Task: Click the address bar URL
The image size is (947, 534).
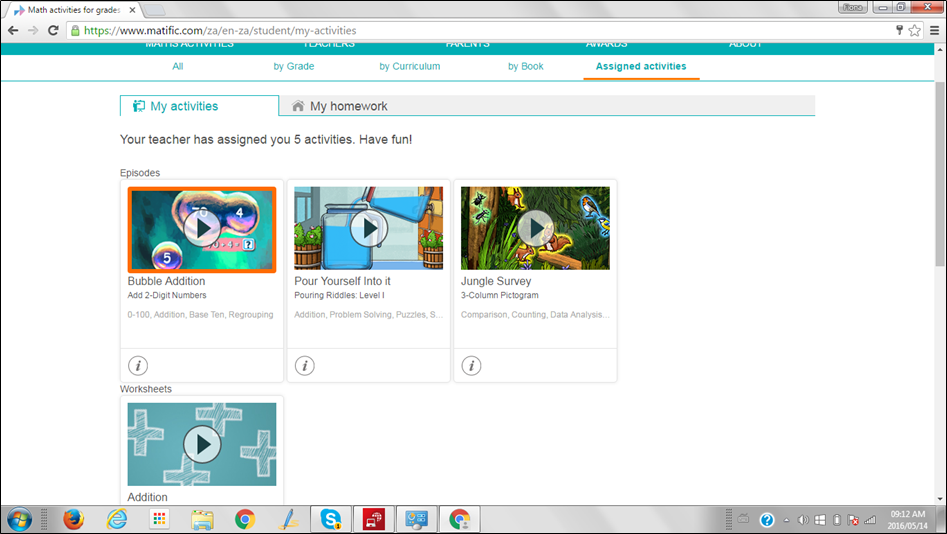Action: coord(220,30)
